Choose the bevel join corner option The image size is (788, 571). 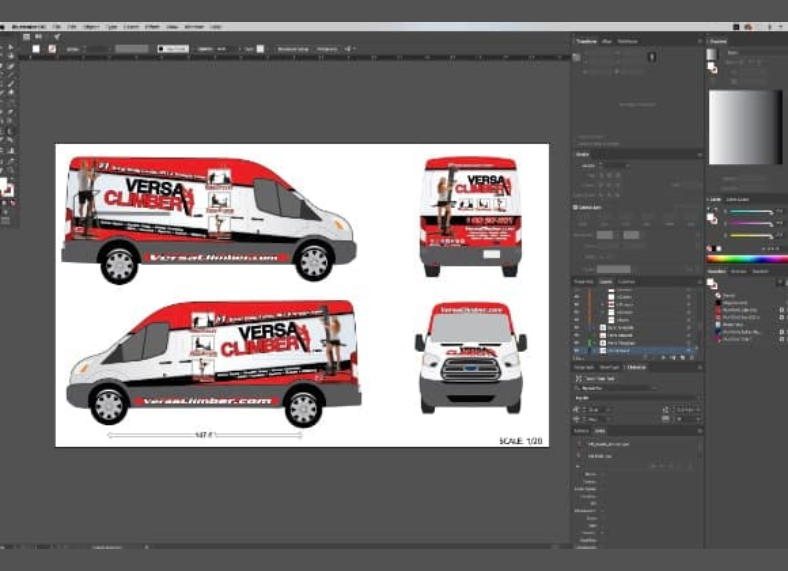tap(618, 185)
